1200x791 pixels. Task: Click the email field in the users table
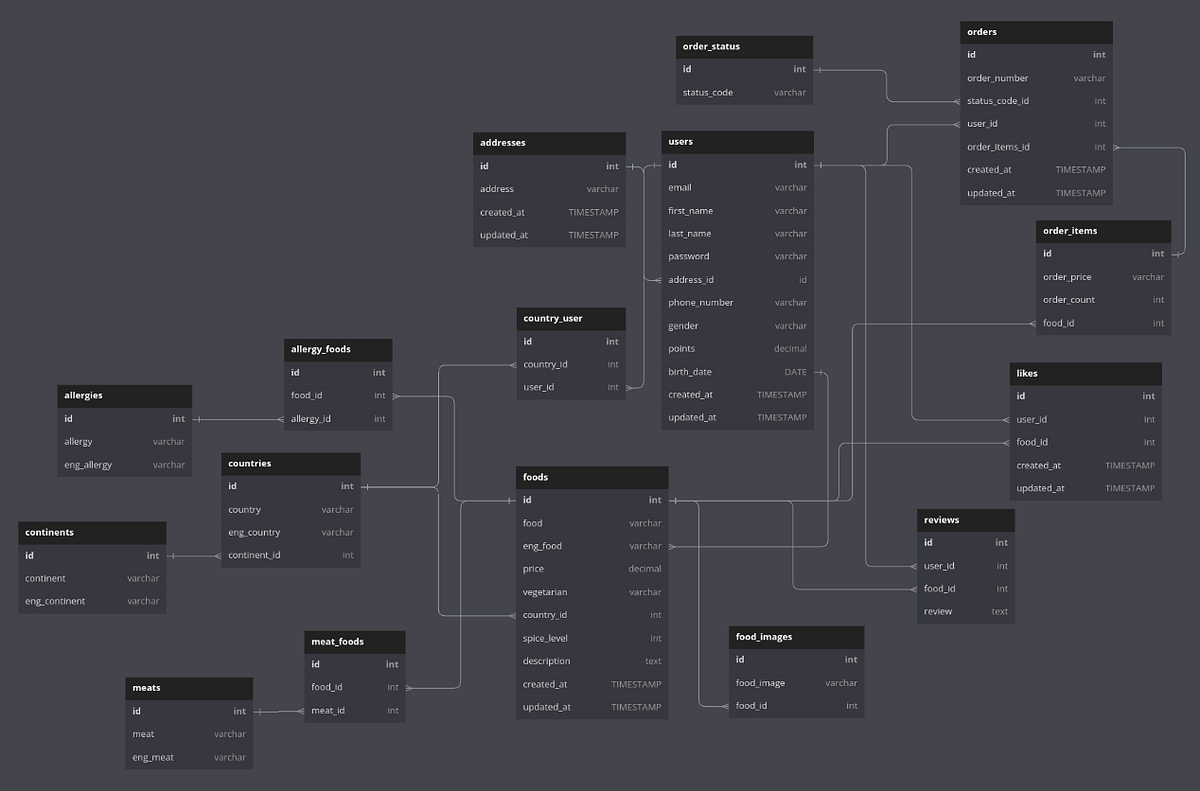737,187
